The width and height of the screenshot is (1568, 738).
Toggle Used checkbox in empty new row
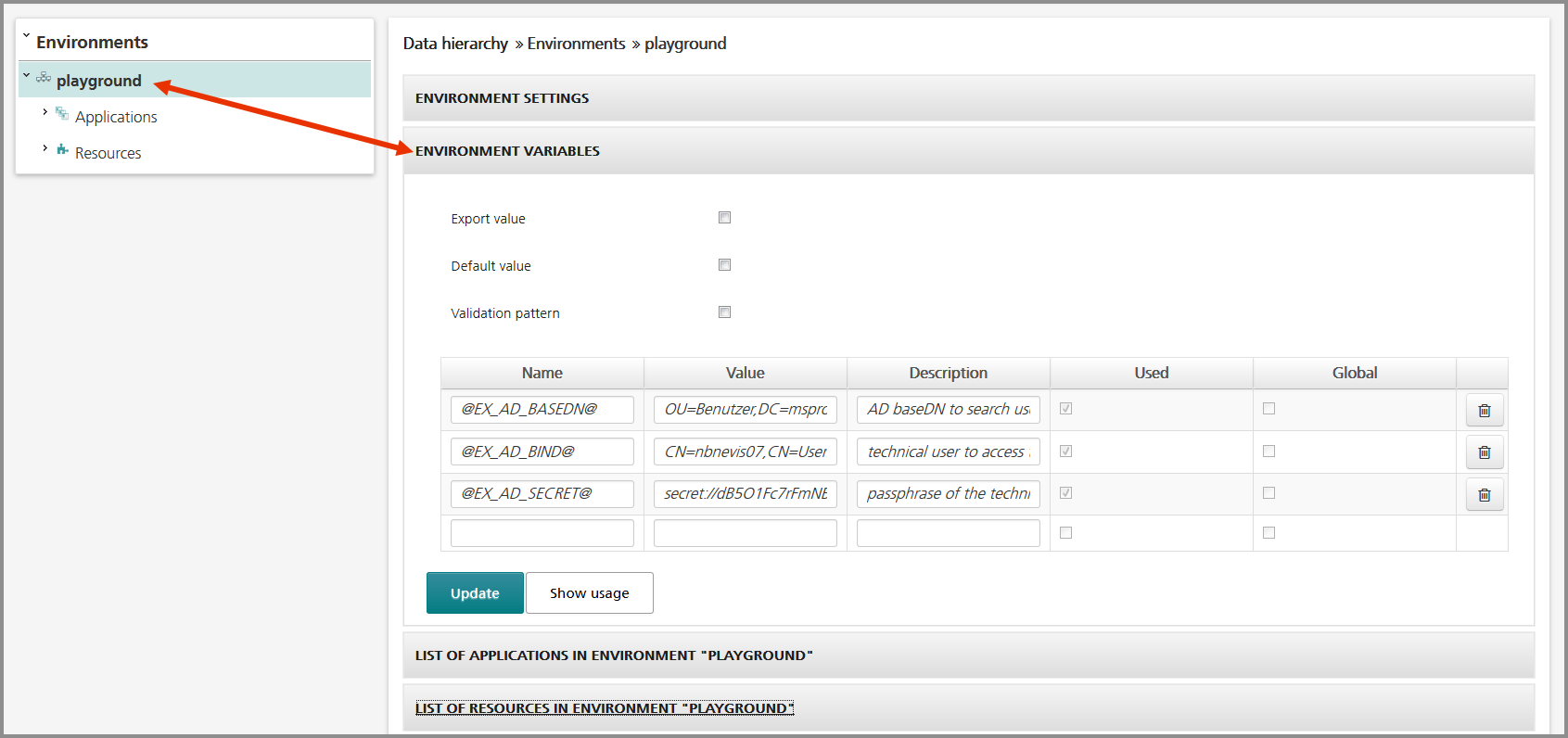(x=1065, y=533)
